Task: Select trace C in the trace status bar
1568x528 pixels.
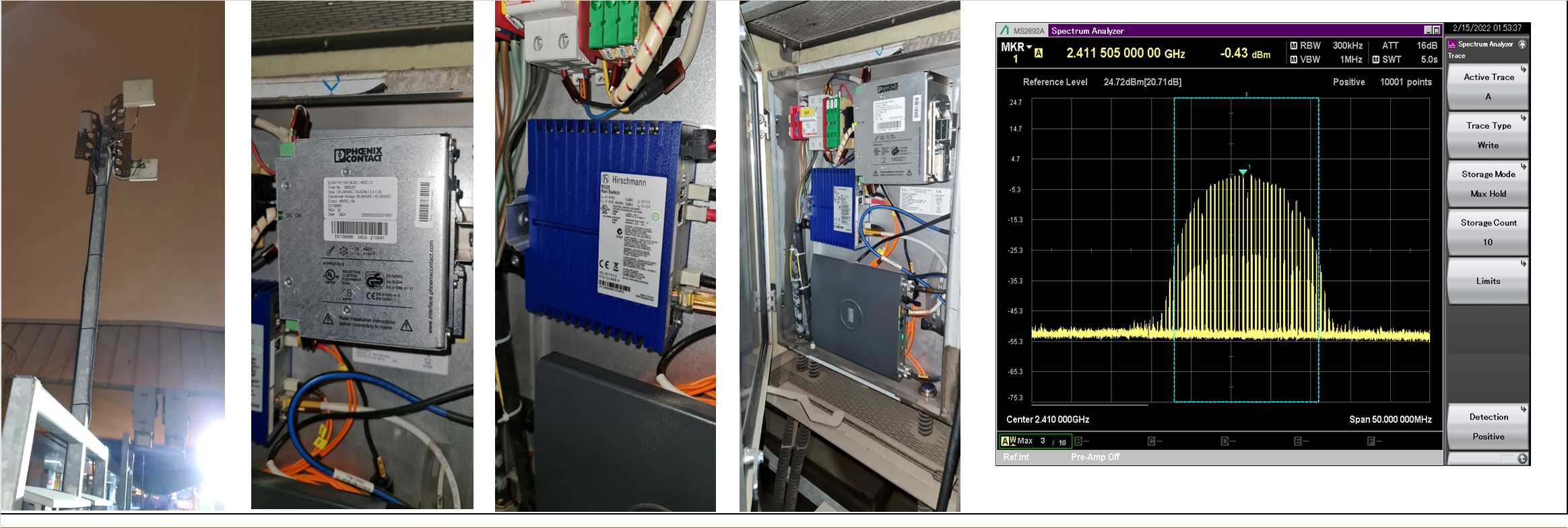Action: point(1152,441)
